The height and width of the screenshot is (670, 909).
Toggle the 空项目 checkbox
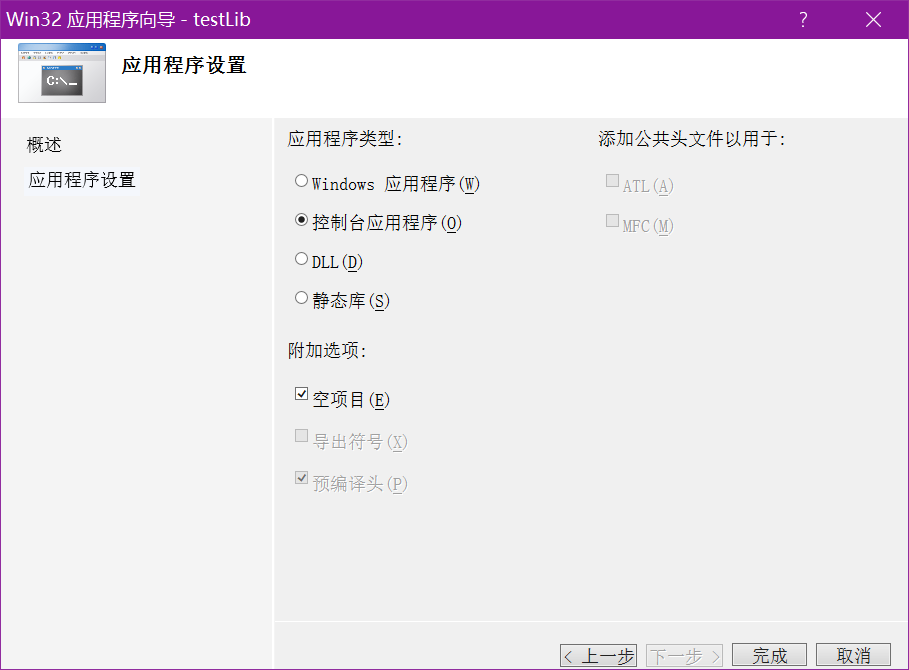click(301, 394)
